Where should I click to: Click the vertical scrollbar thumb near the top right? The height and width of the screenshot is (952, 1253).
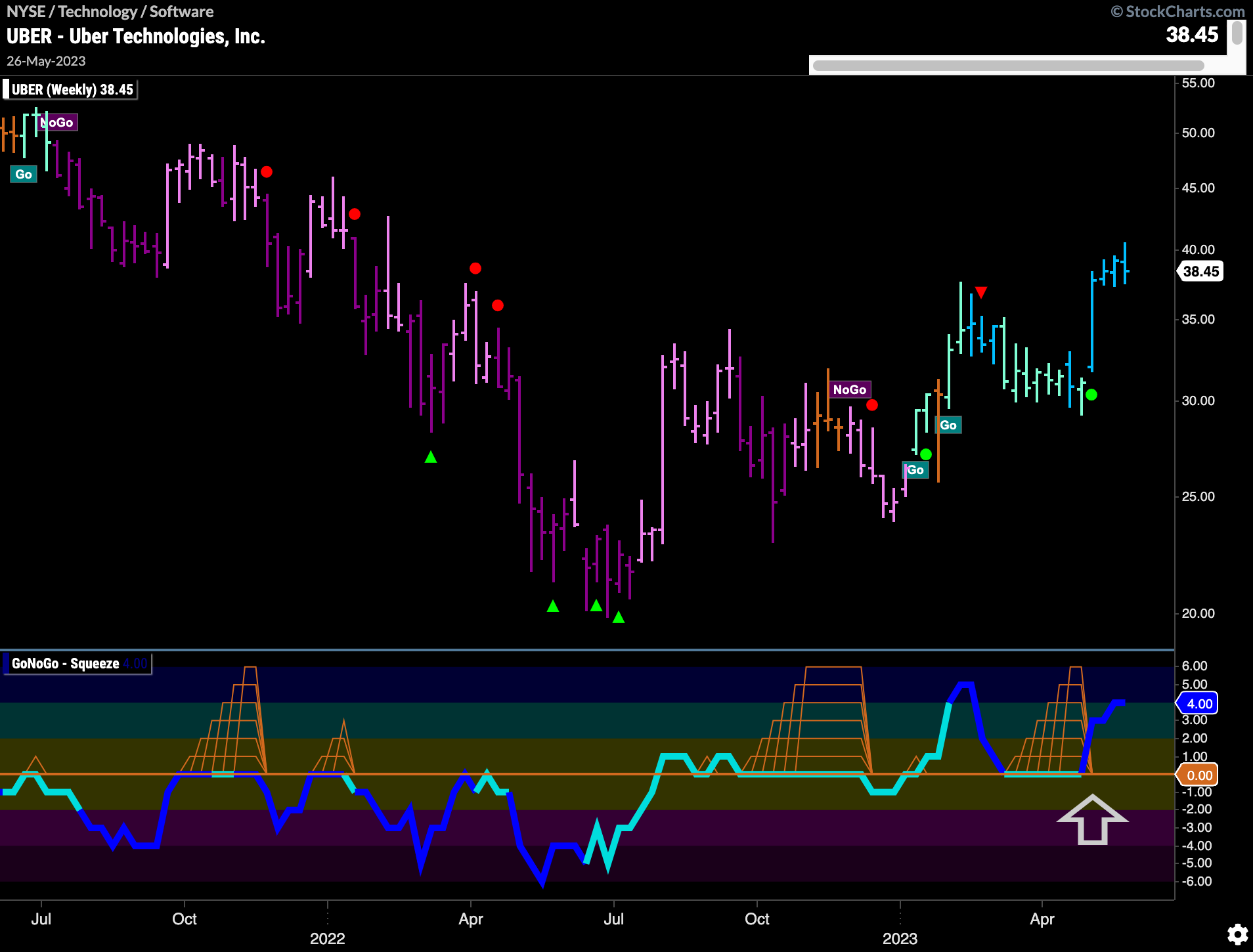[x=1237, y=33]
